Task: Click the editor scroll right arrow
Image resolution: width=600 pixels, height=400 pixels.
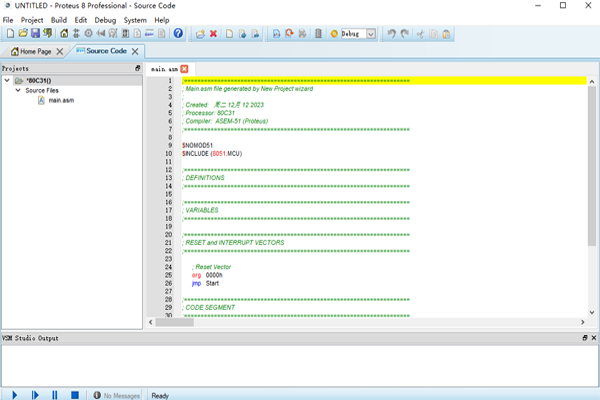Action: pos(582,322)
